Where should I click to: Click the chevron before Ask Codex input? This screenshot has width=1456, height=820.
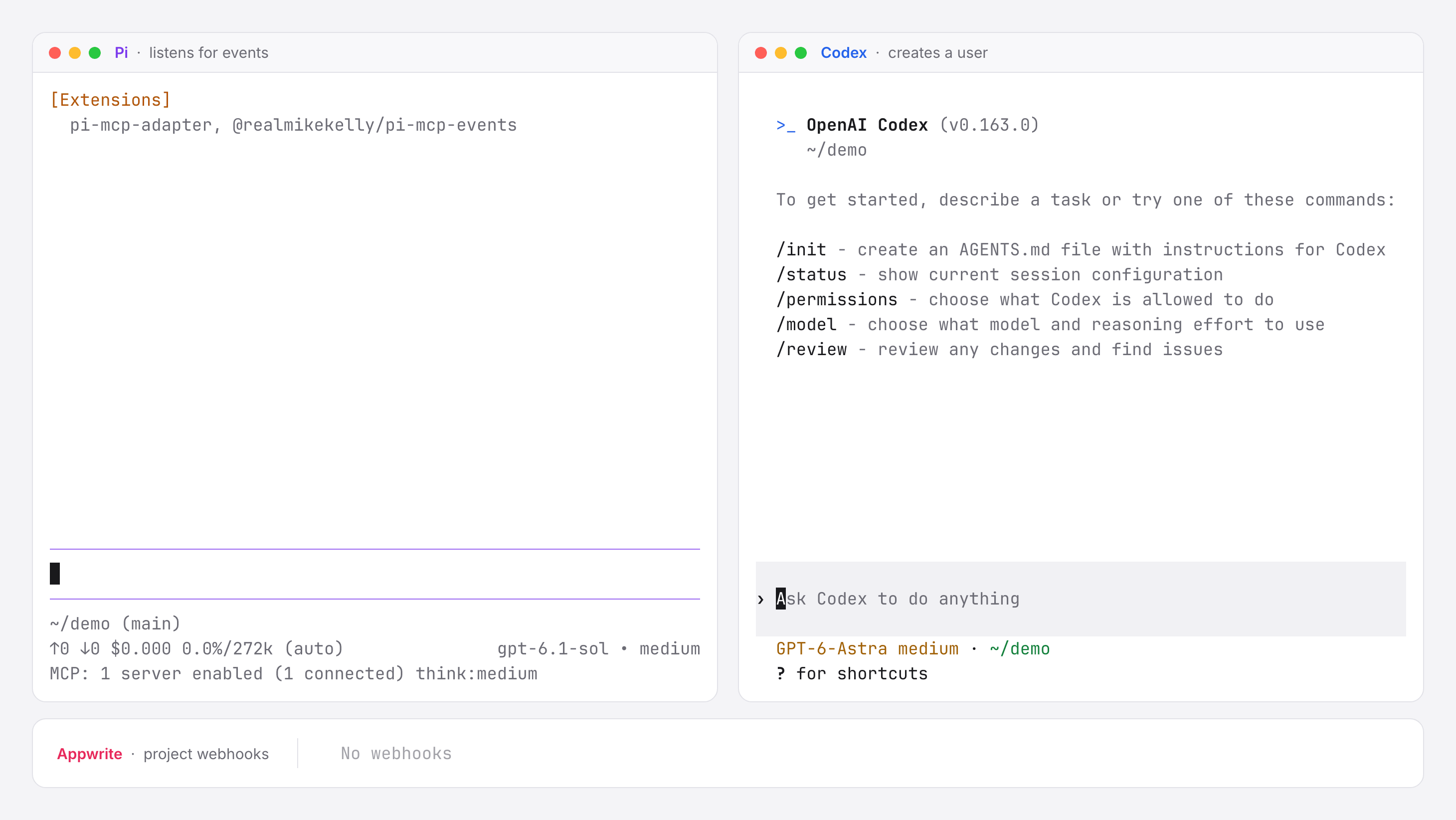(761, 600)
